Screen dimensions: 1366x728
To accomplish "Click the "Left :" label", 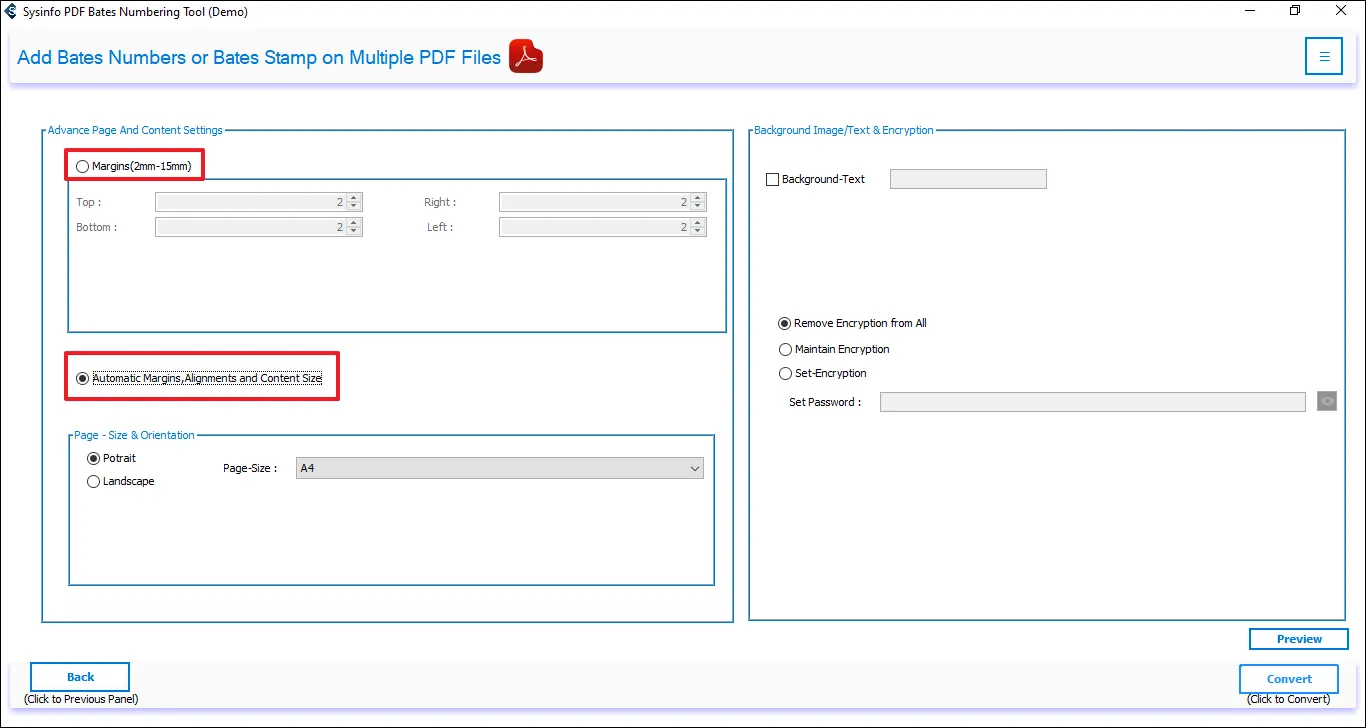I will pyautogui.click(x=440, y=227).
